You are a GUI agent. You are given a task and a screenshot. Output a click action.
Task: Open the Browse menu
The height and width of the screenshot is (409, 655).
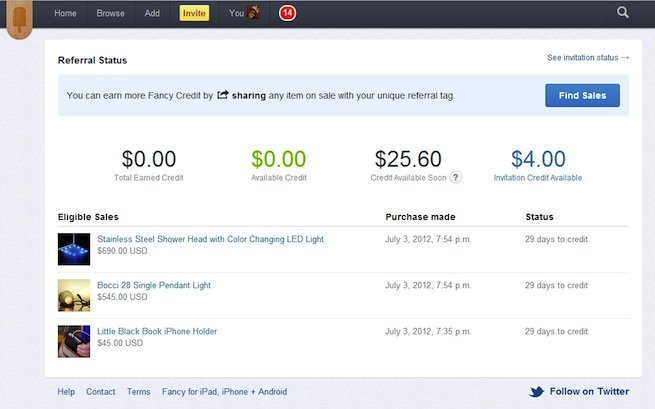click(110, 13)
